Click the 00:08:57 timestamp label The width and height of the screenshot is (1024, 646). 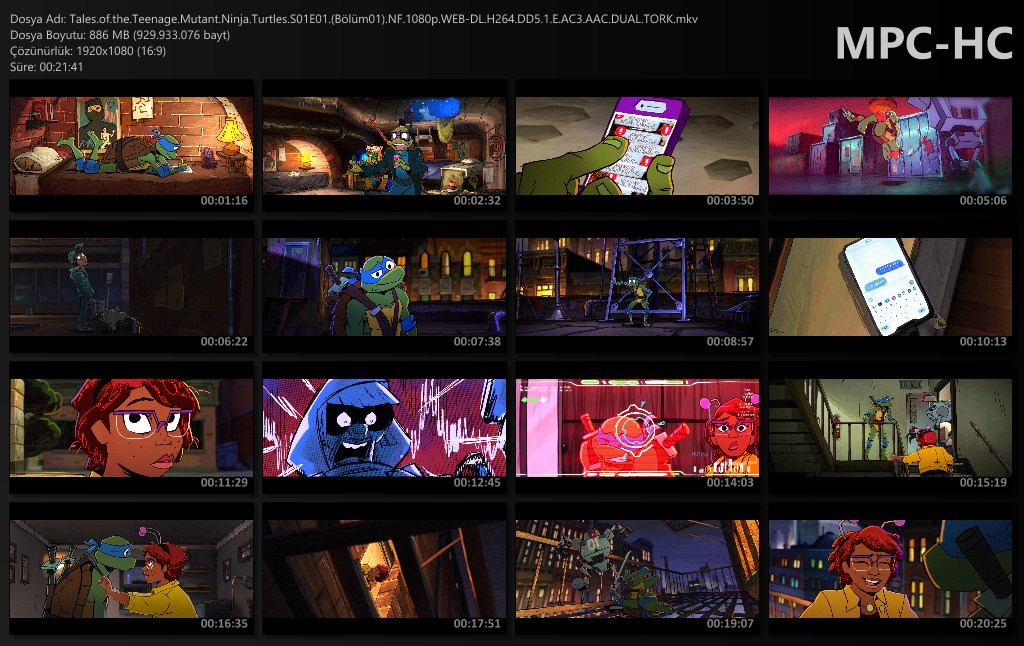[x=730, y=342]
